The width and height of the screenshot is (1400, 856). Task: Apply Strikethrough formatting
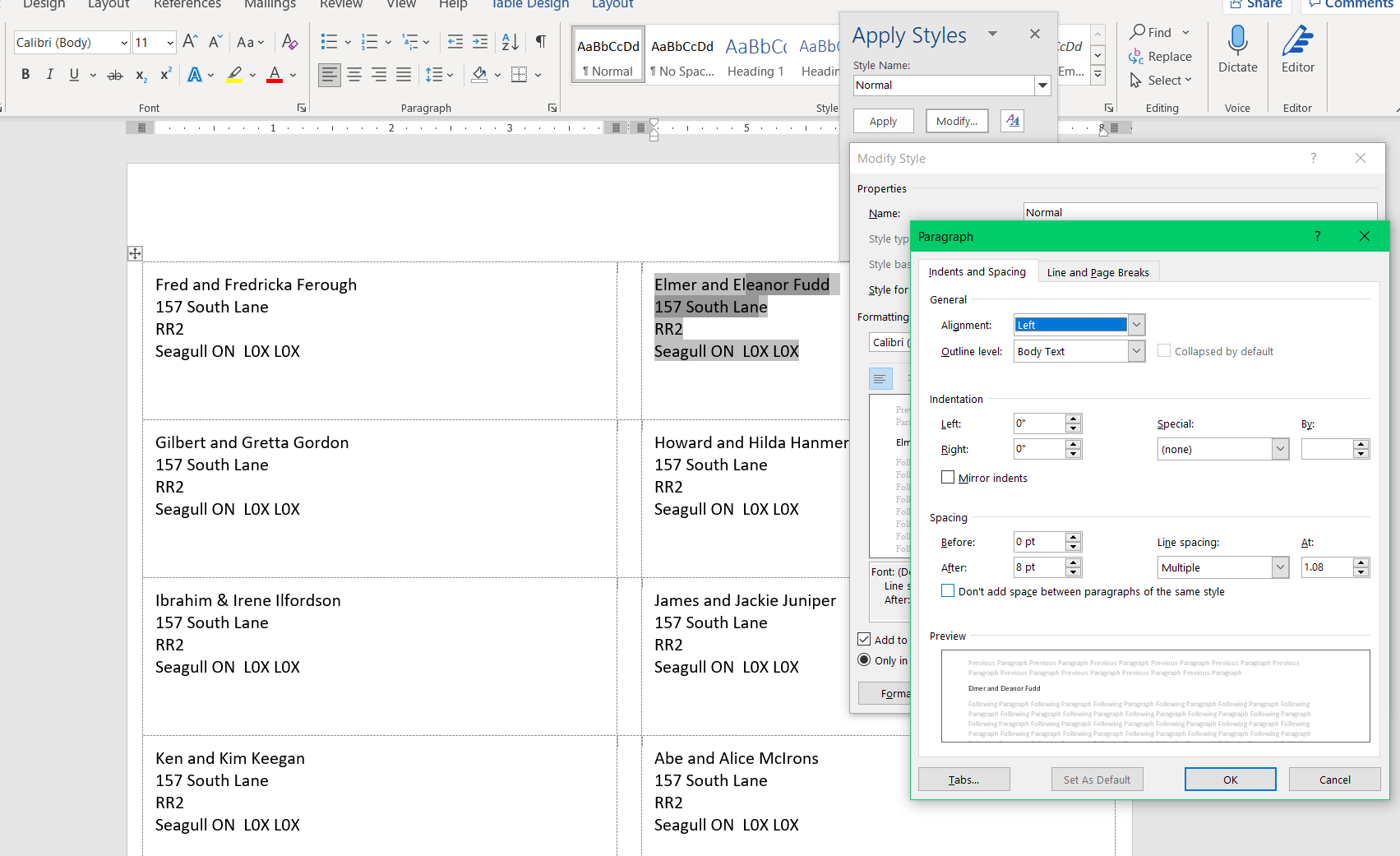115,75
